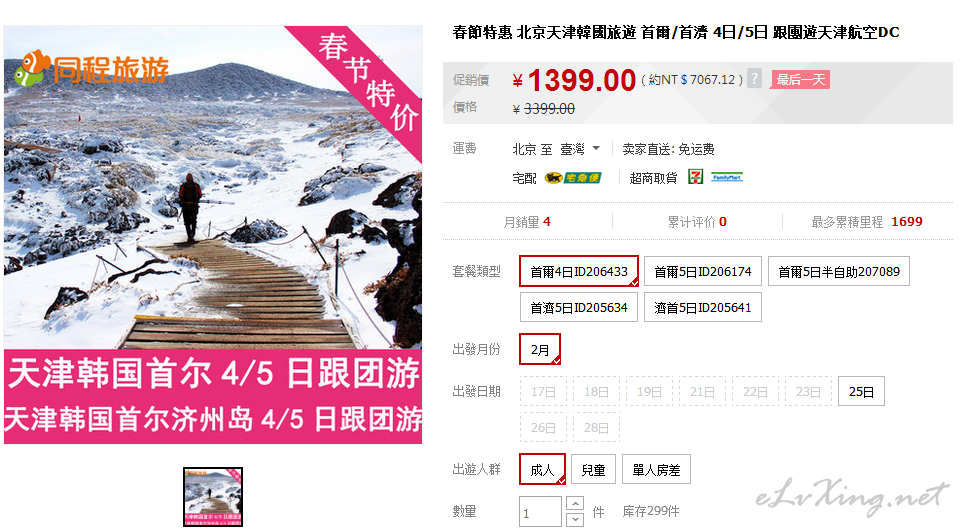960x530 pixels.
Task: Select package 首濟5日ID205634
Action: [x=579, y=307]
